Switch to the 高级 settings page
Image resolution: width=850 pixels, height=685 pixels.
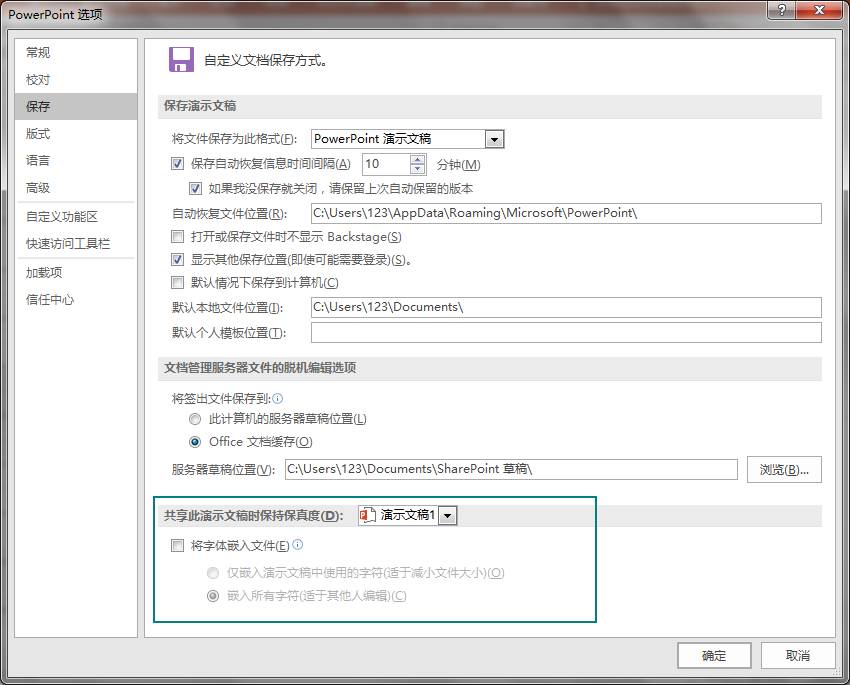tap(37, 187)
